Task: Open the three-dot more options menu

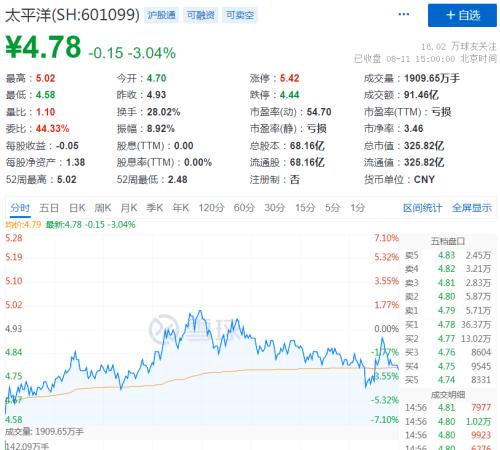Action: point(403,14)
